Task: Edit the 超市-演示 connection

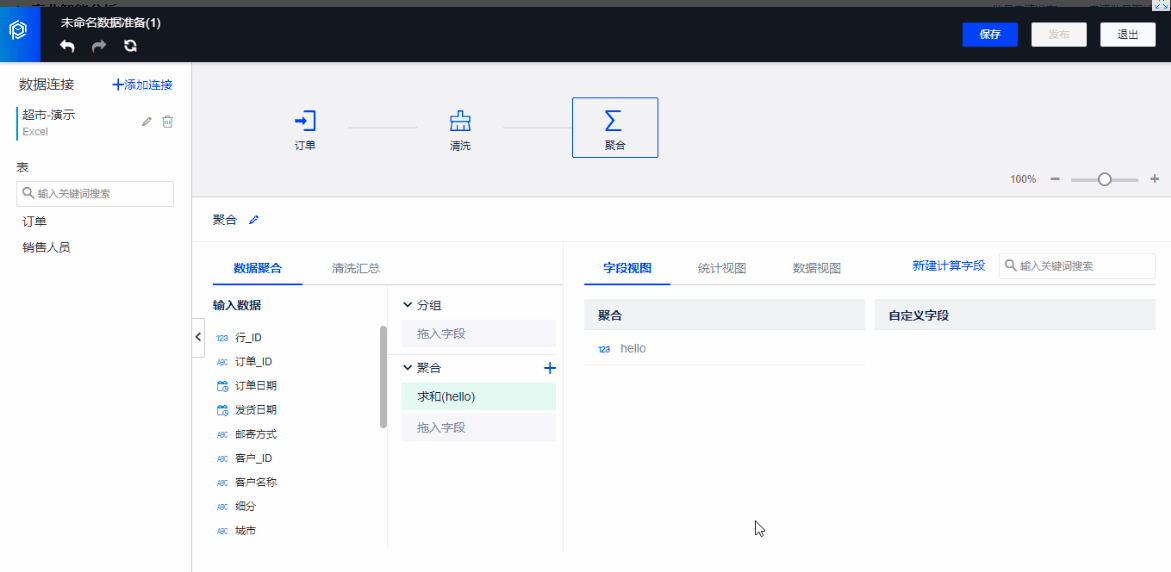Action: click(147, 122)
